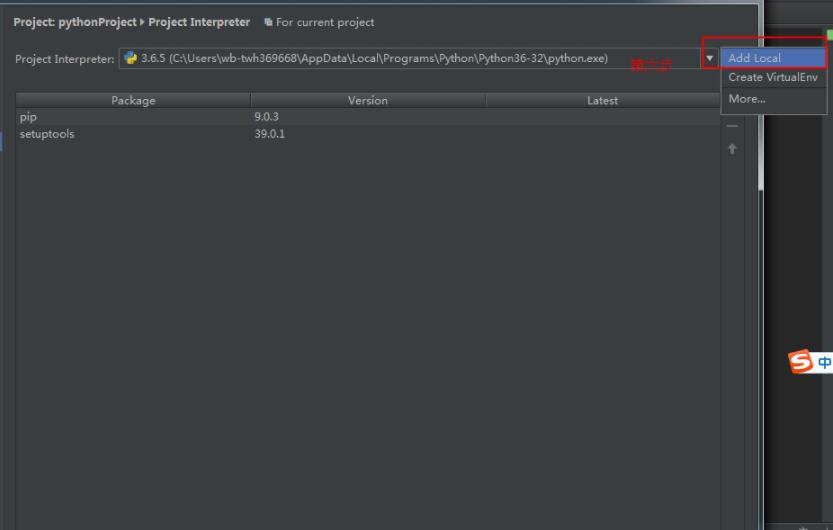Click the Project Interpreter: field label
Viewport: 833px width, 530px height.
click(x=64, y=59)
